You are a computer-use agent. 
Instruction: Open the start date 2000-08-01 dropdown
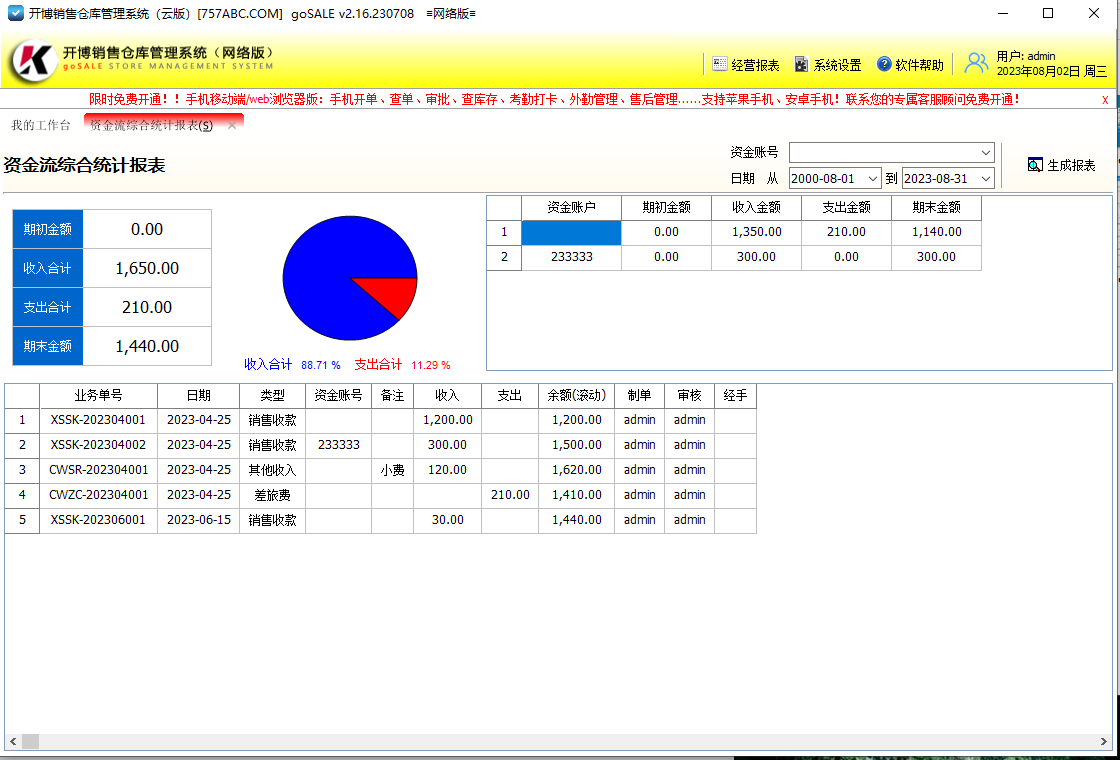pos(872,179)
